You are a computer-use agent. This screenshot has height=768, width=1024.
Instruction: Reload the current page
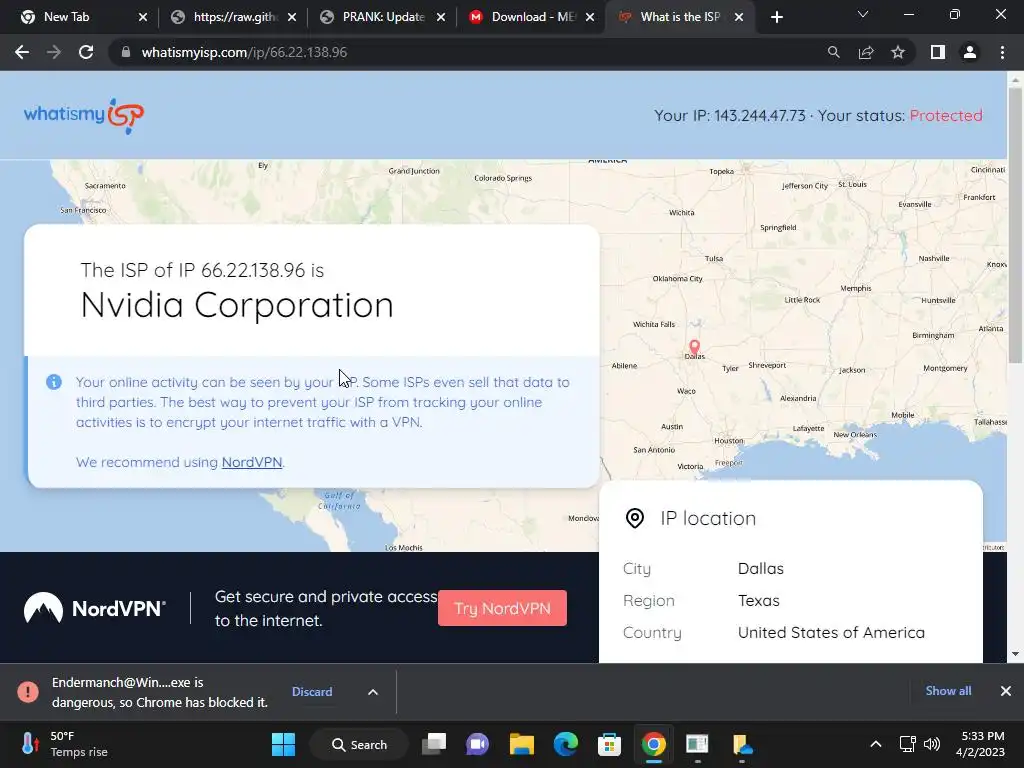[86, 52]
